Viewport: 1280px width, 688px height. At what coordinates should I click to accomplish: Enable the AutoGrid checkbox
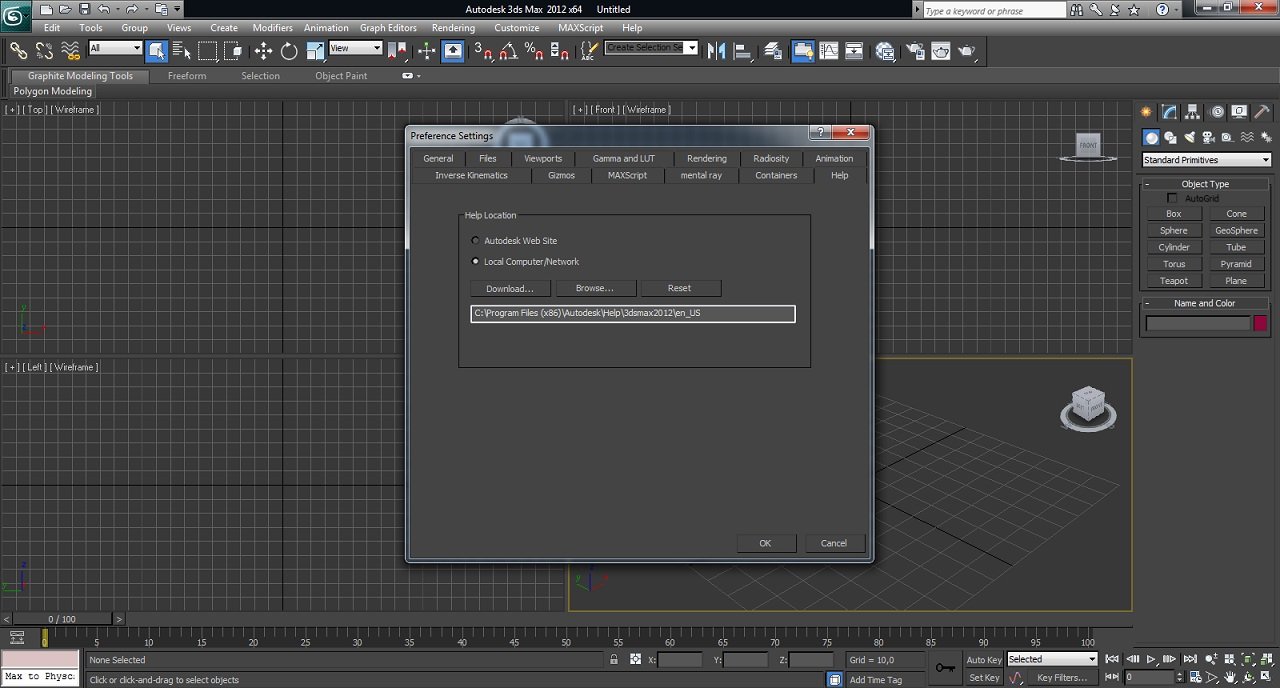tap(1173, 199)
